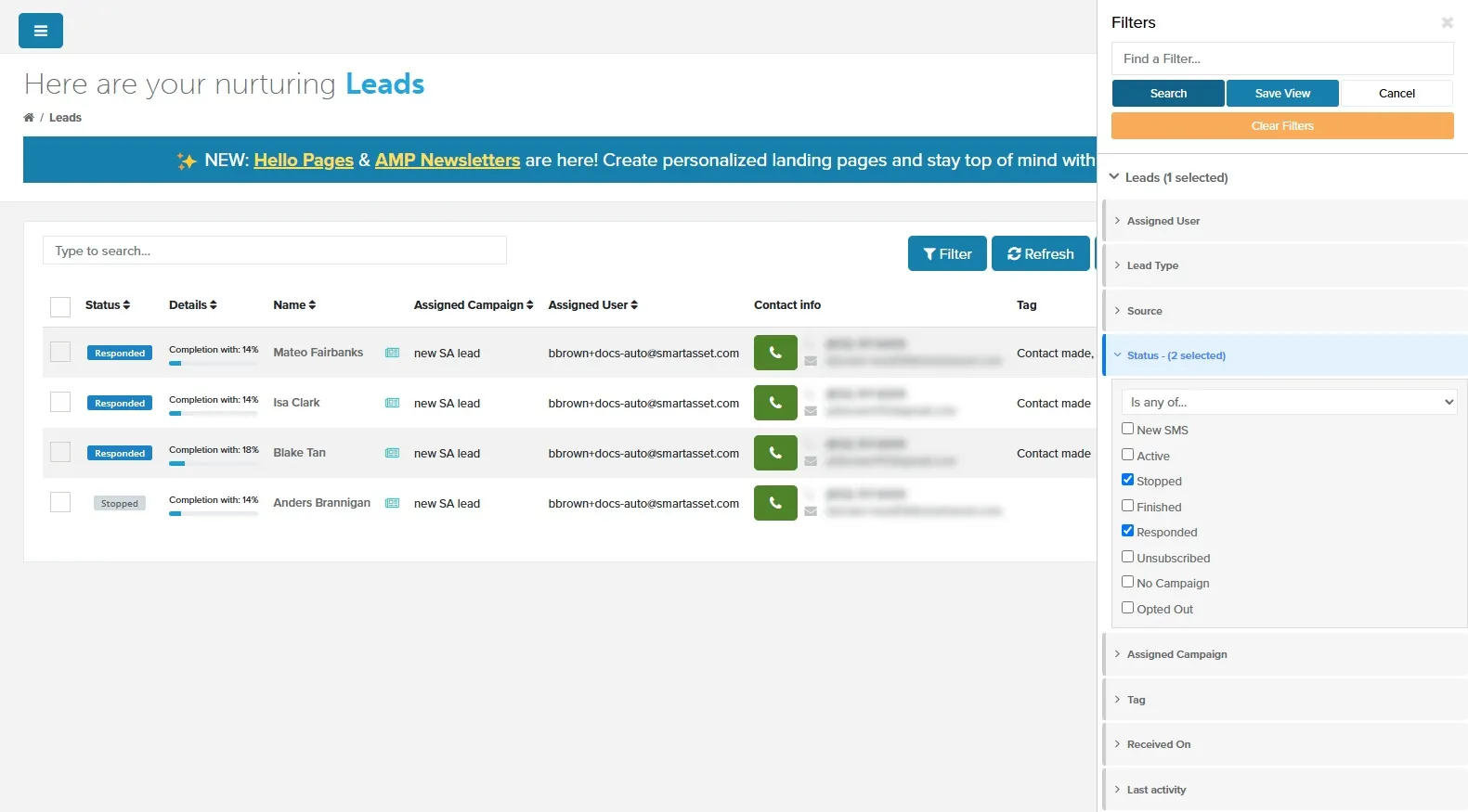Sort by Assigned User column

coord(593,304)
